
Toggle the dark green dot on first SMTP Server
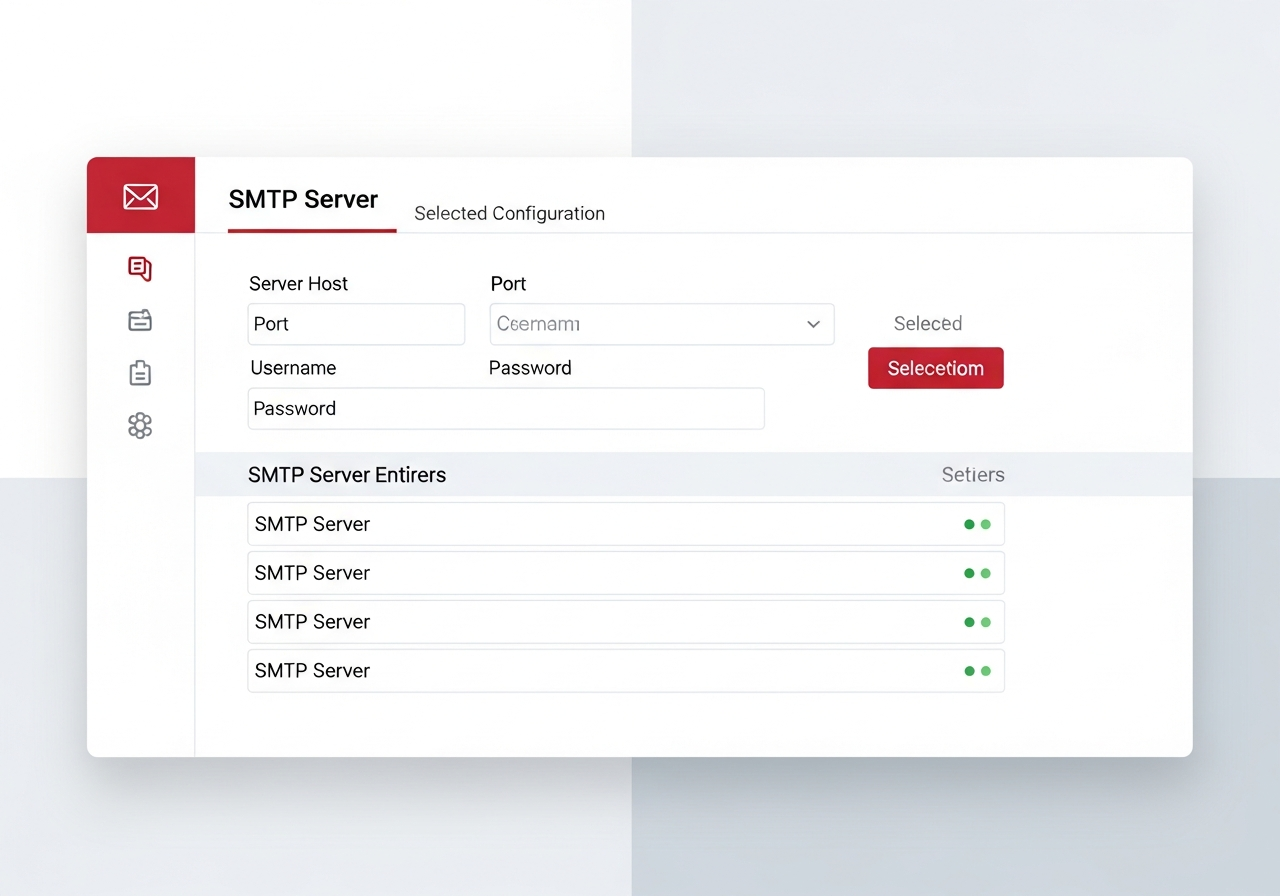click(x=968, y=523)
